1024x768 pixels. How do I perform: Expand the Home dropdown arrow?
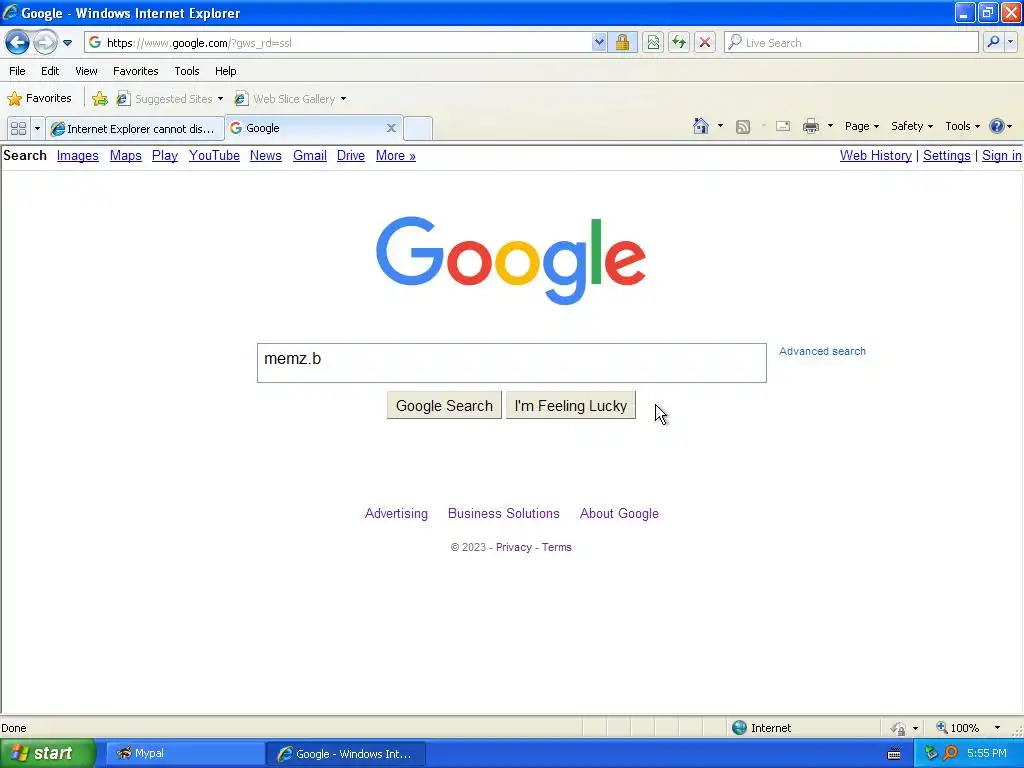click(720, 126)
